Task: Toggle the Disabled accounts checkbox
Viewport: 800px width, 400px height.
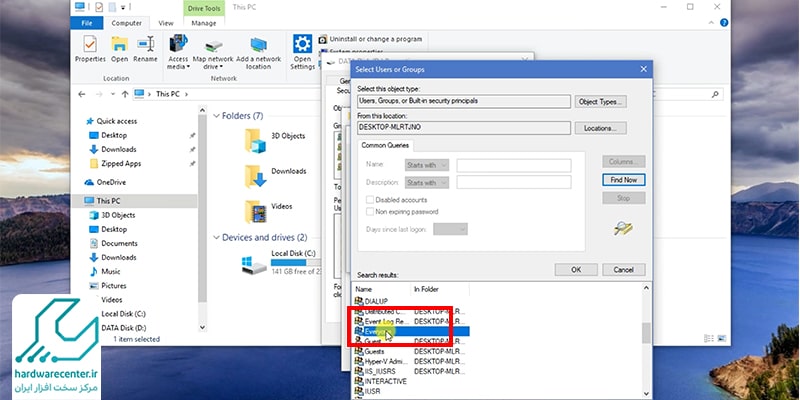Action: pyautogui.click(x=370, y=200)
